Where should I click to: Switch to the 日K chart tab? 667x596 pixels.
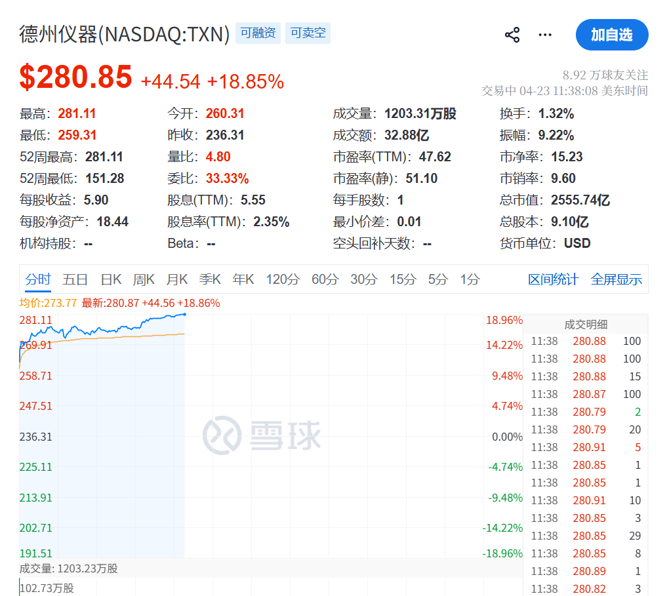(x=110, y=280)
